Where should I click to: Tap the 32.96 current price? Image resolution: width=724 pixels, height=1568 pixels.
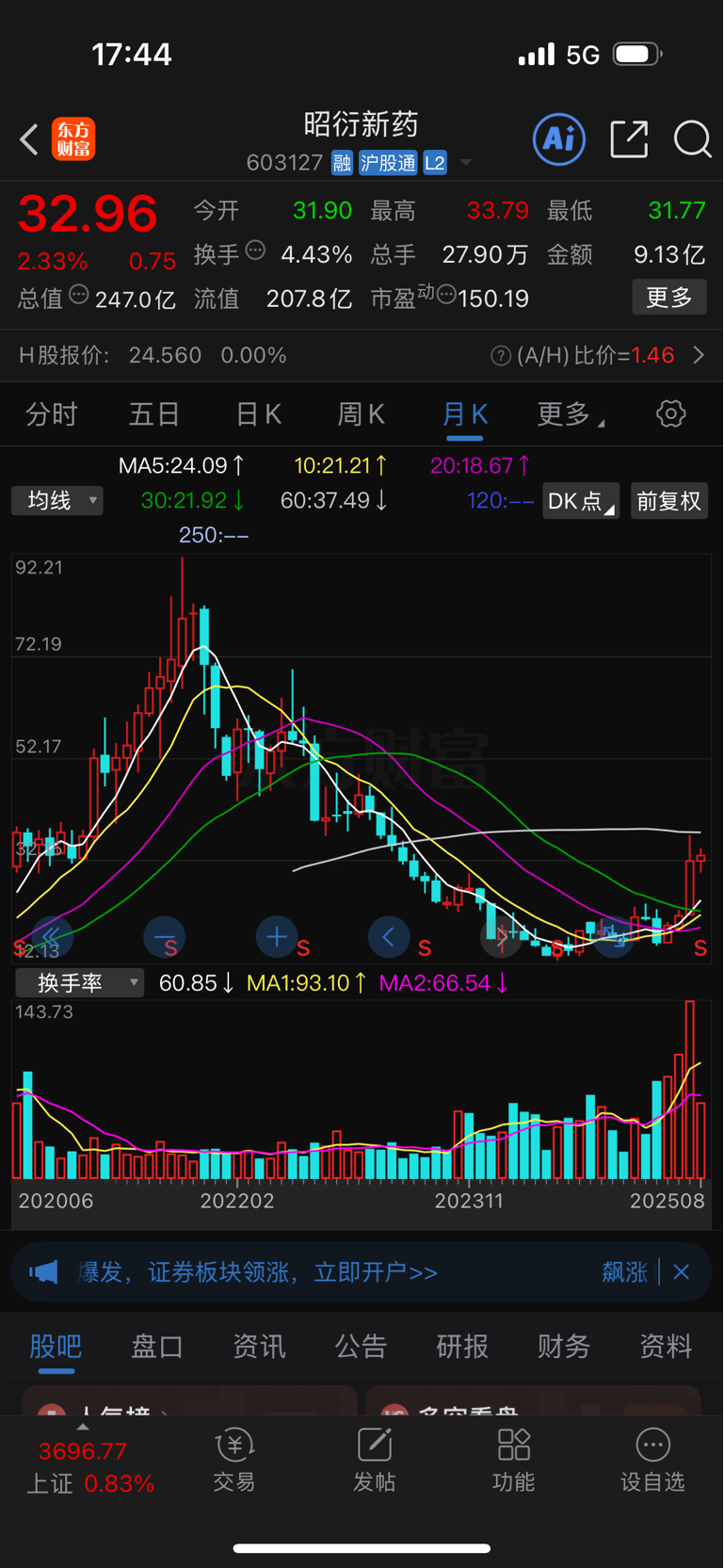tap(88, 214)
